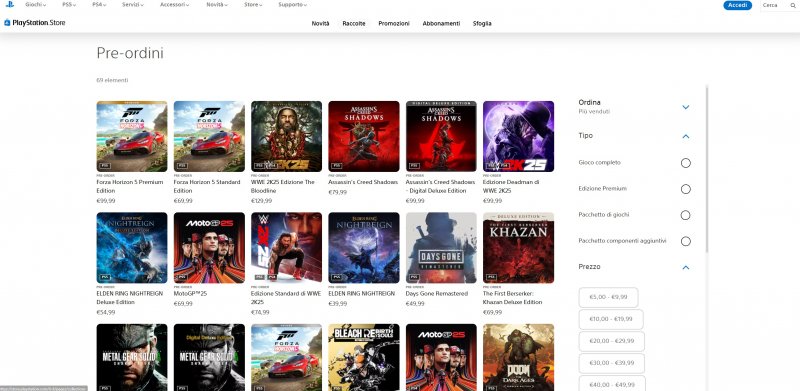Filter by price €10,00 - €19,99
The width and height of the screenshot is (800, 391).
tap(611, 319)
